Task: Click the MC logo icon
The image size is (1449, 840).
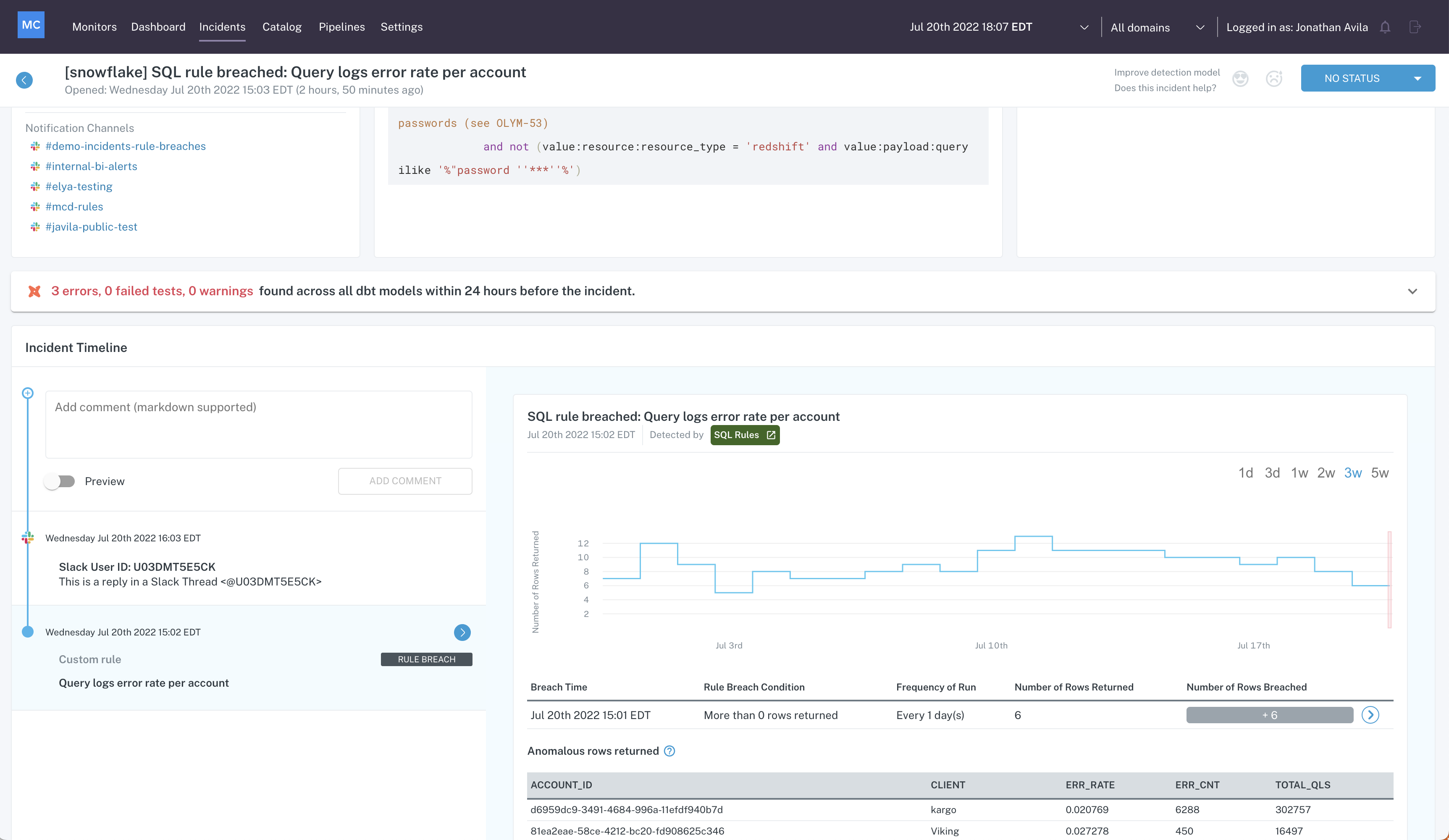Action: coord(31,25)
